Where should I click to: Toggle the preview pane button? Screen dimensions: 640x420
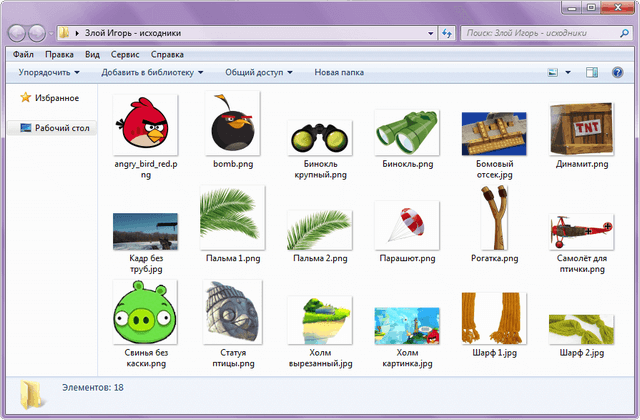591,72
